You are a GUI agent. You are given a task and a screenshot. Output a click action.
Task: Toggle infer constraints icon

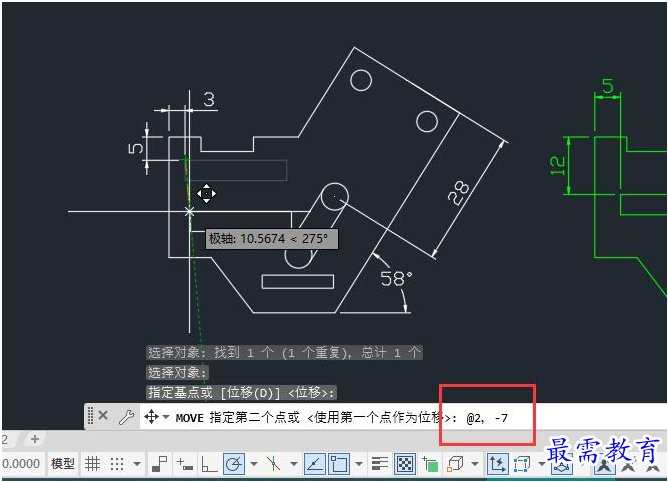tap(159, 464)
